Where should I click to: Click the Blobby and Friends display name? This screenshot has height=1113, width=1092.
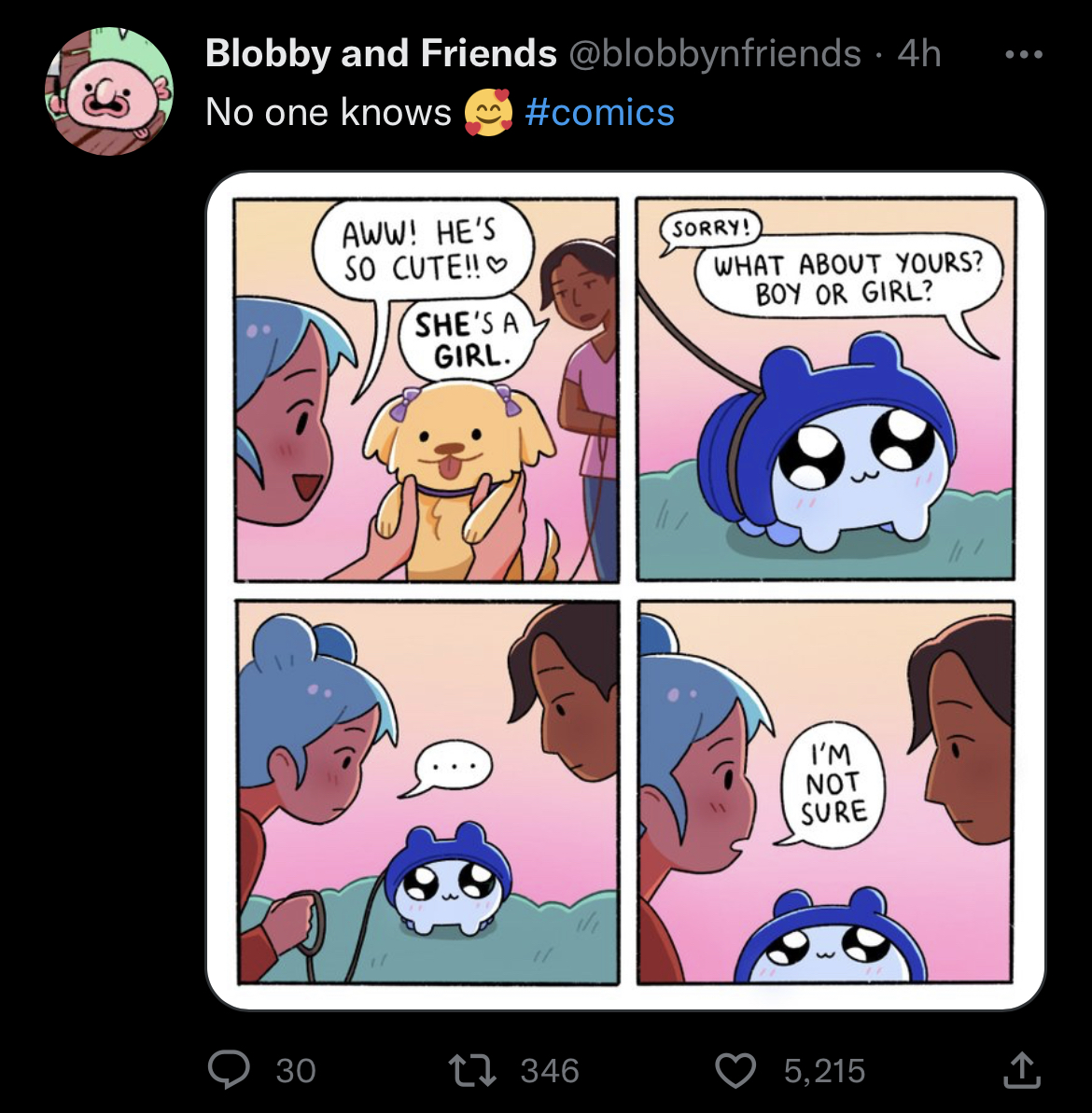pos(382,53)
